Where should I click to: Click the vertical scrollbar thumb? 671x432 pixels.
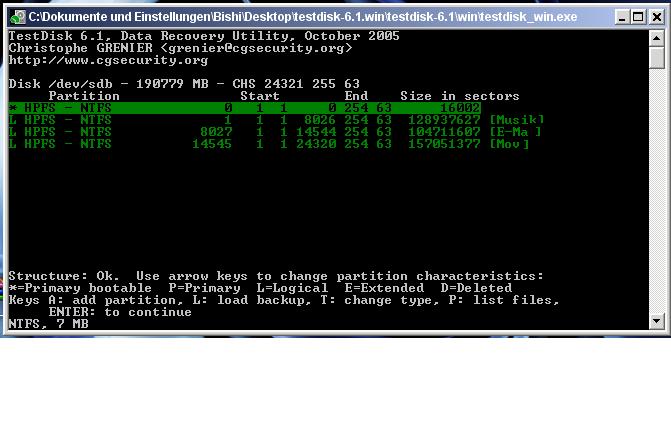(x=656, y=57)
